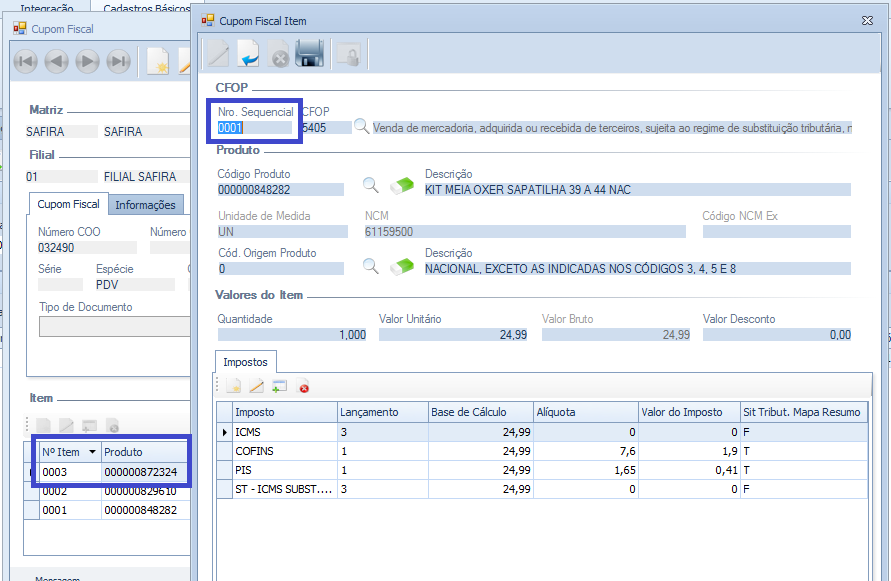Open the Tipo de Documento combo box
The height and width of the screenshot is (581, 891).
click(113, 327)
